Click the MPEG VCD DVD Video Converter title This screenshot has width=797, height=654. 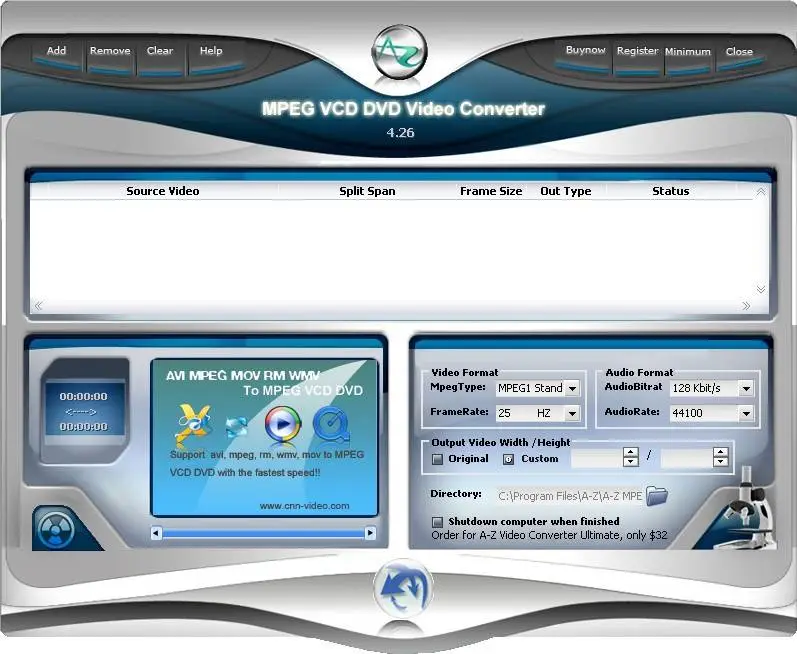403,109
